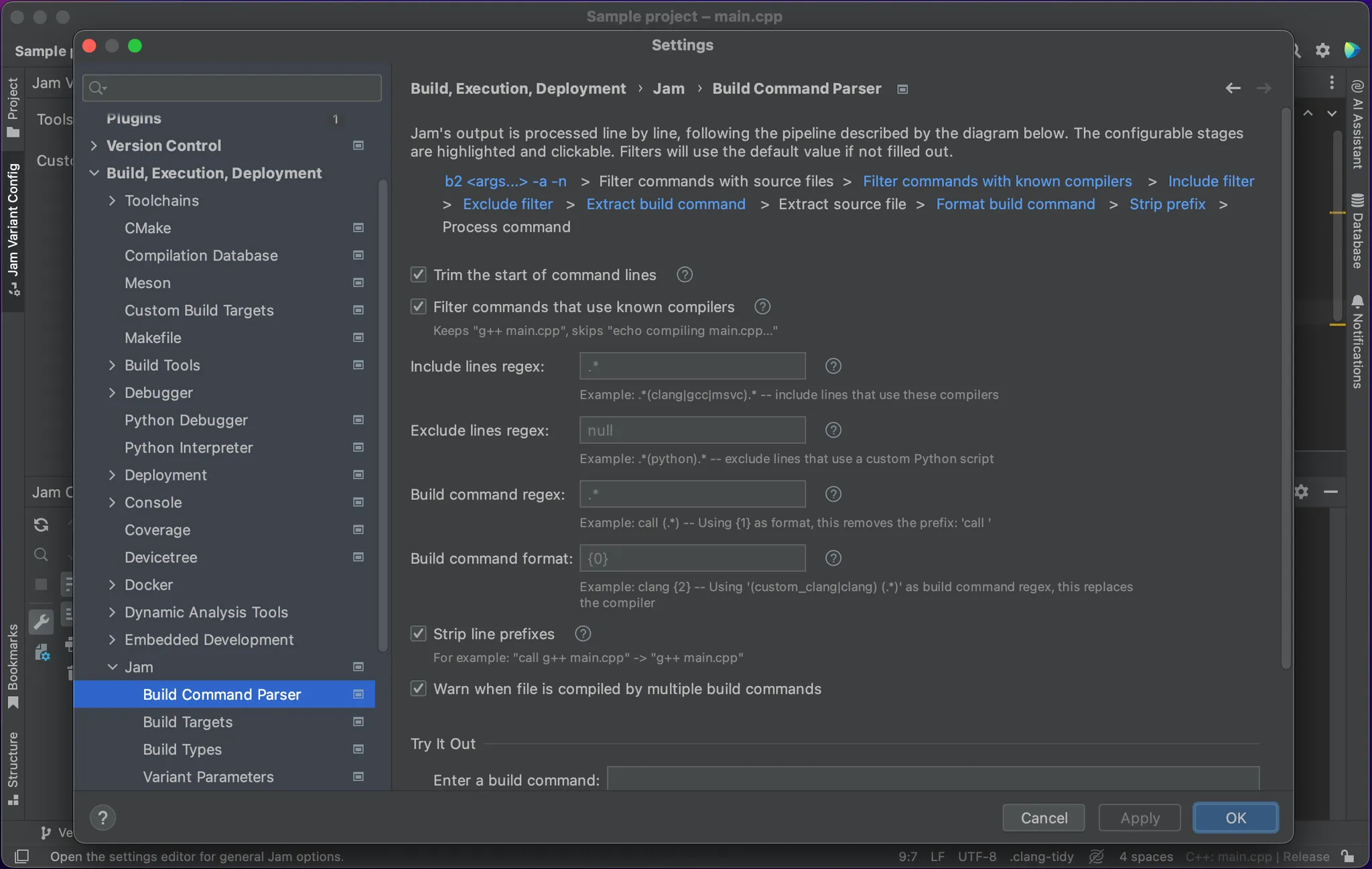Collapse the Build, Execution, Deployment node

coord(94,173)
